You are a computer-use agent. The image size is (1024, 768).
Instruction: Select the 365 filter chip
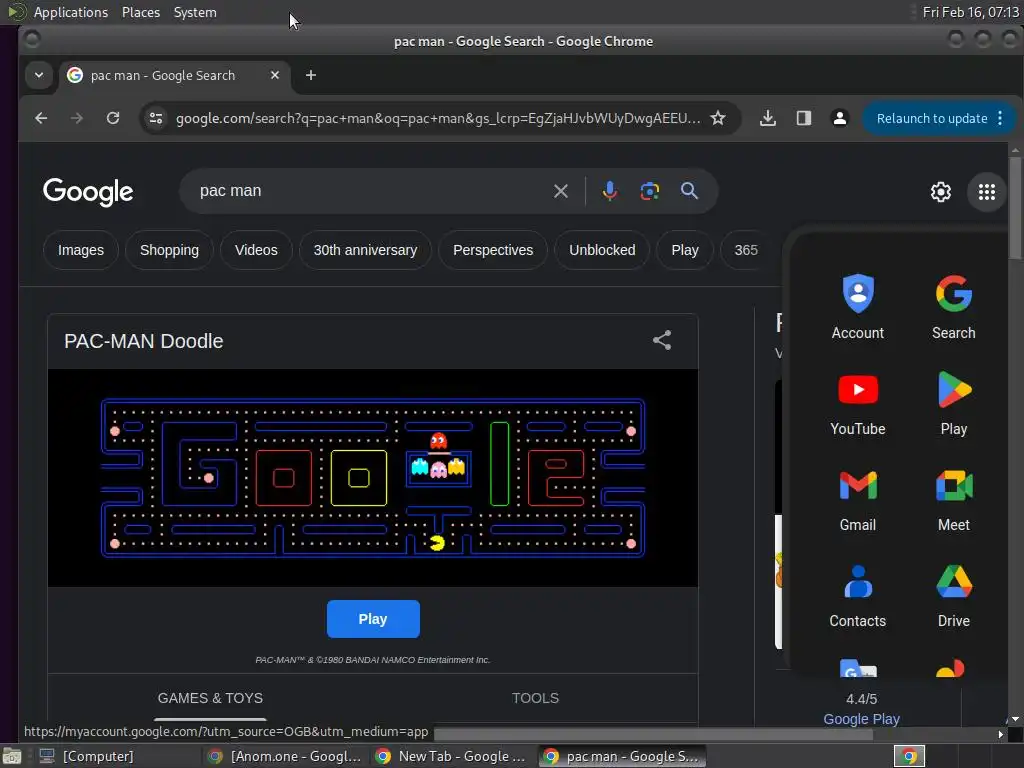tap(746, 250)
